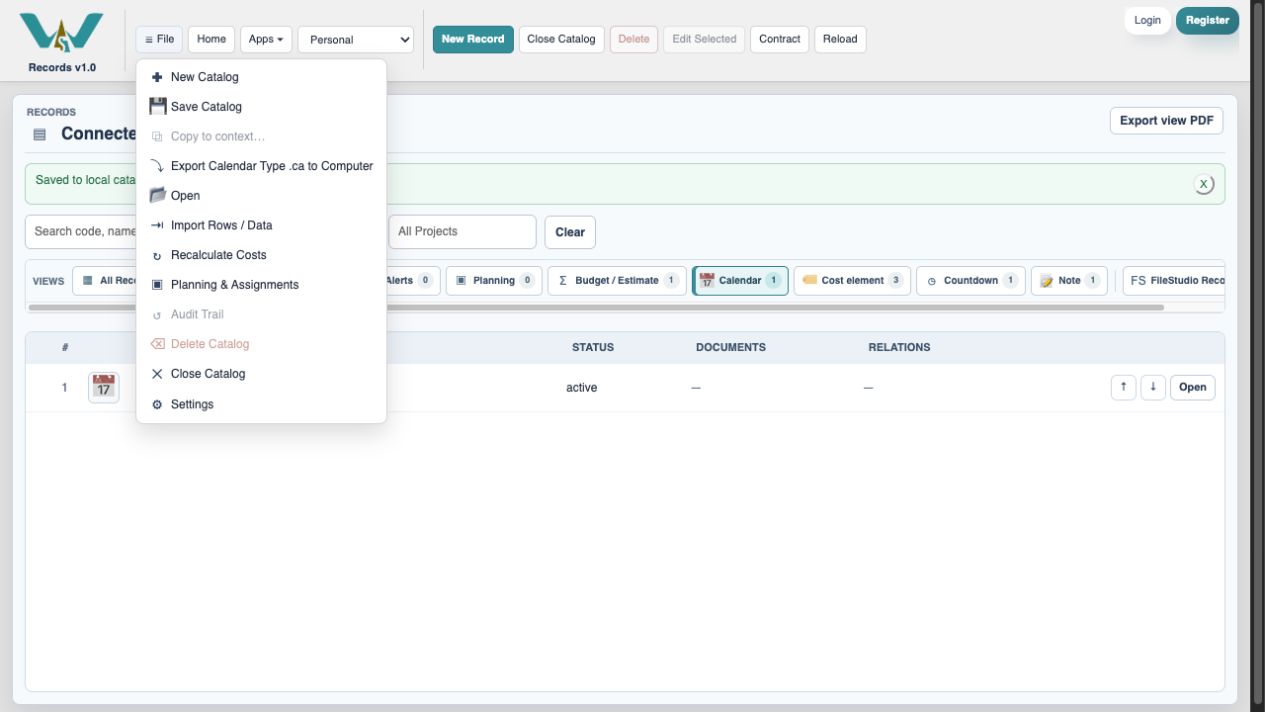Choose Export Calendar Type .ca to Computer
This screenshot has width=1265, height=712.
tap(261, 166)
